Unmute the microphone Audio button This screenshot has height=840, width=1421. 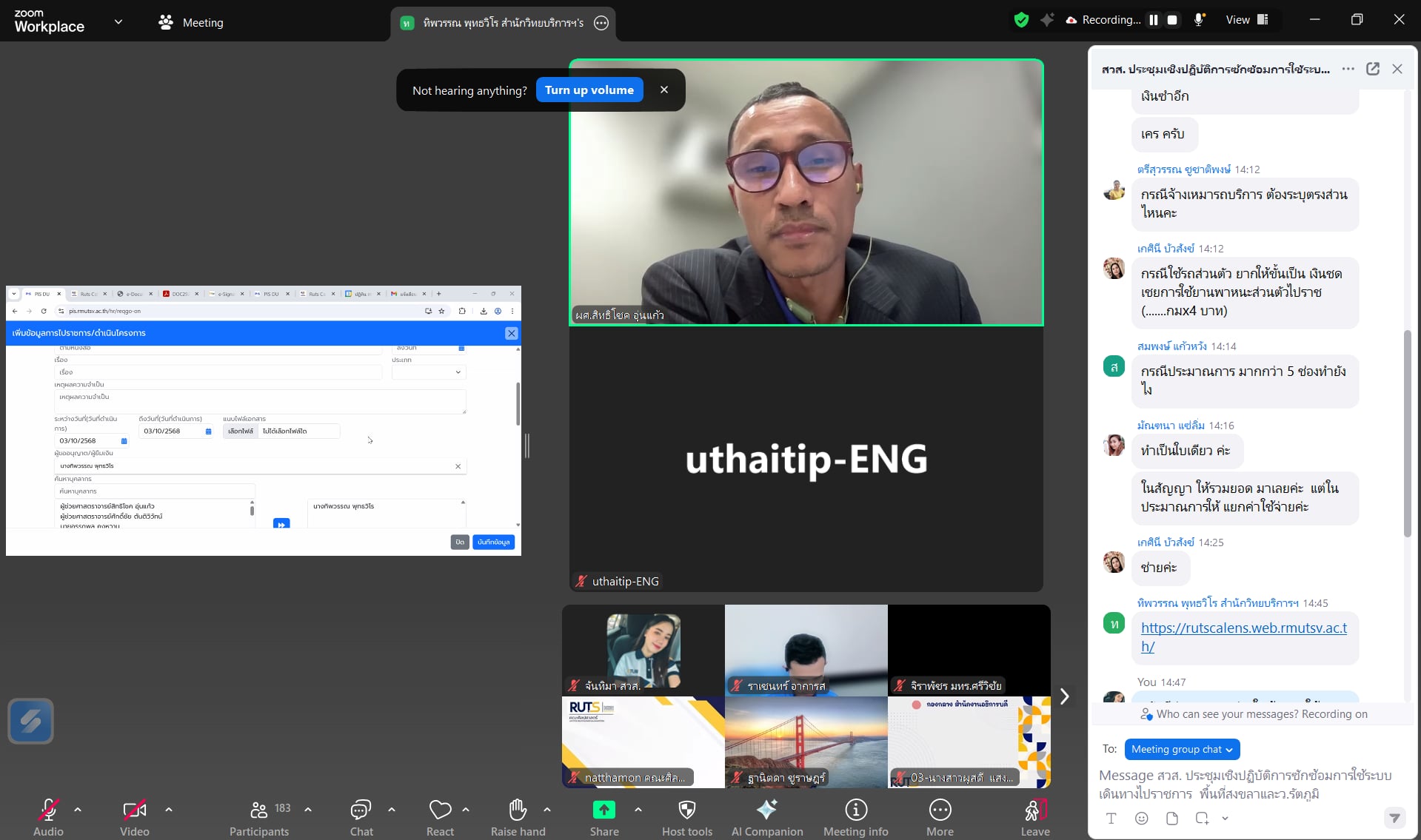[48, 817]
